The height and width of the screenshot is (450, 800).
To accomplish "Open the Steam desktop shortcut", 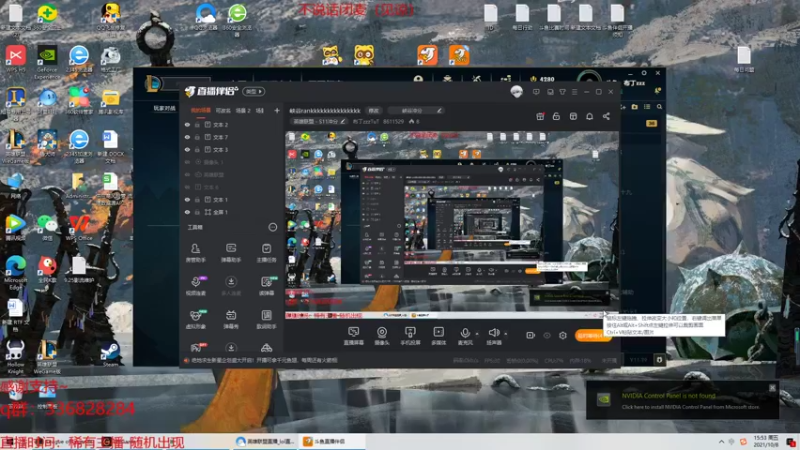I will (110, 353).
